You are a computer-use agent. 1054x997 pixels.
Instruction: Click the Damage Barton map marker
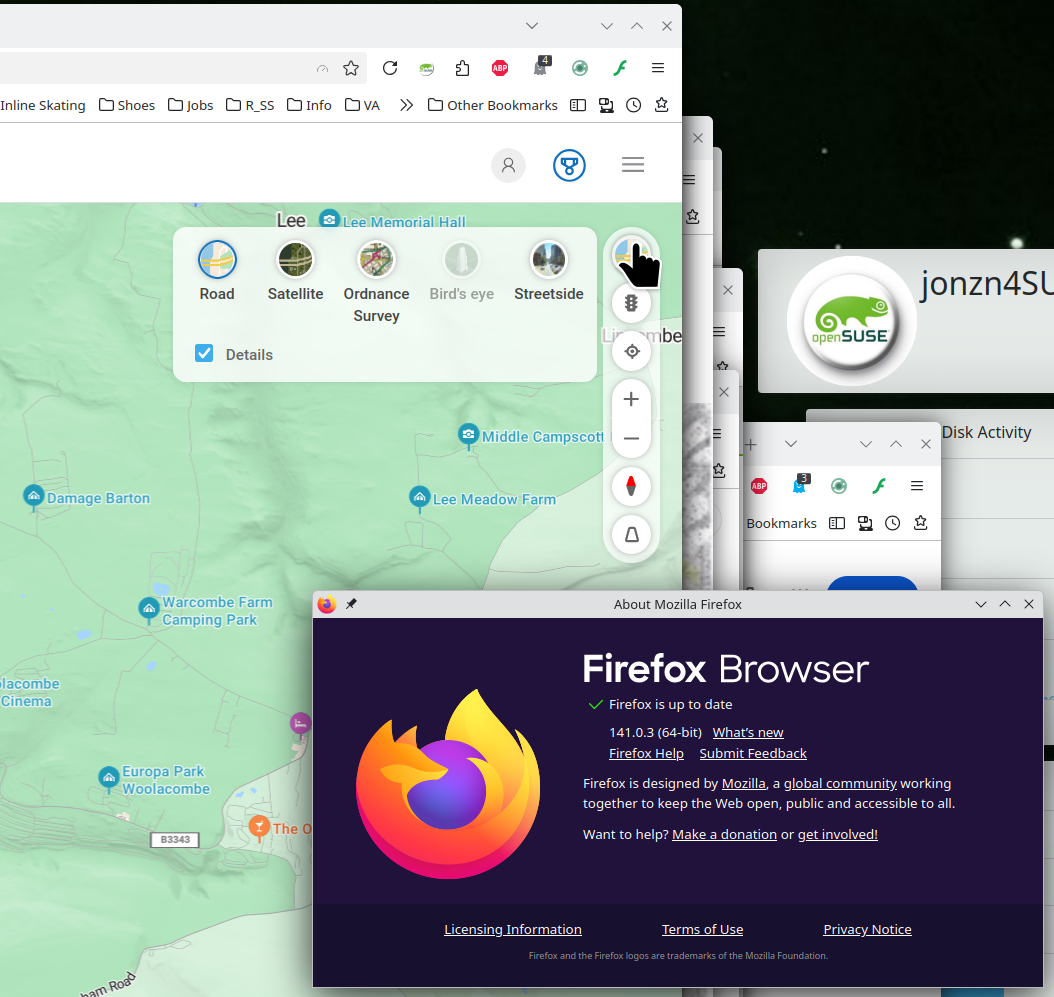34,496
